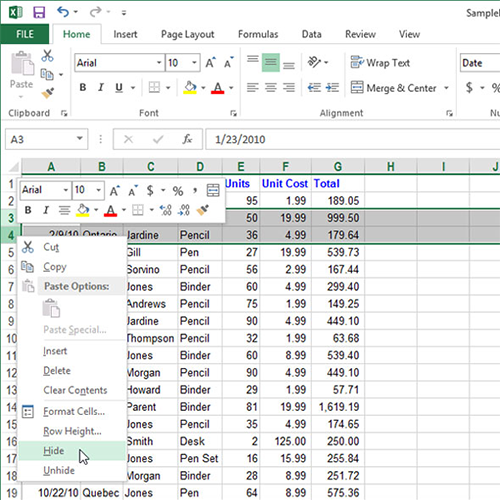Viewport: 500px width, 500px height.
Task: Activate the Format Painter in Clipboard group
Action: pyautogui.click(x=48, y=93)
